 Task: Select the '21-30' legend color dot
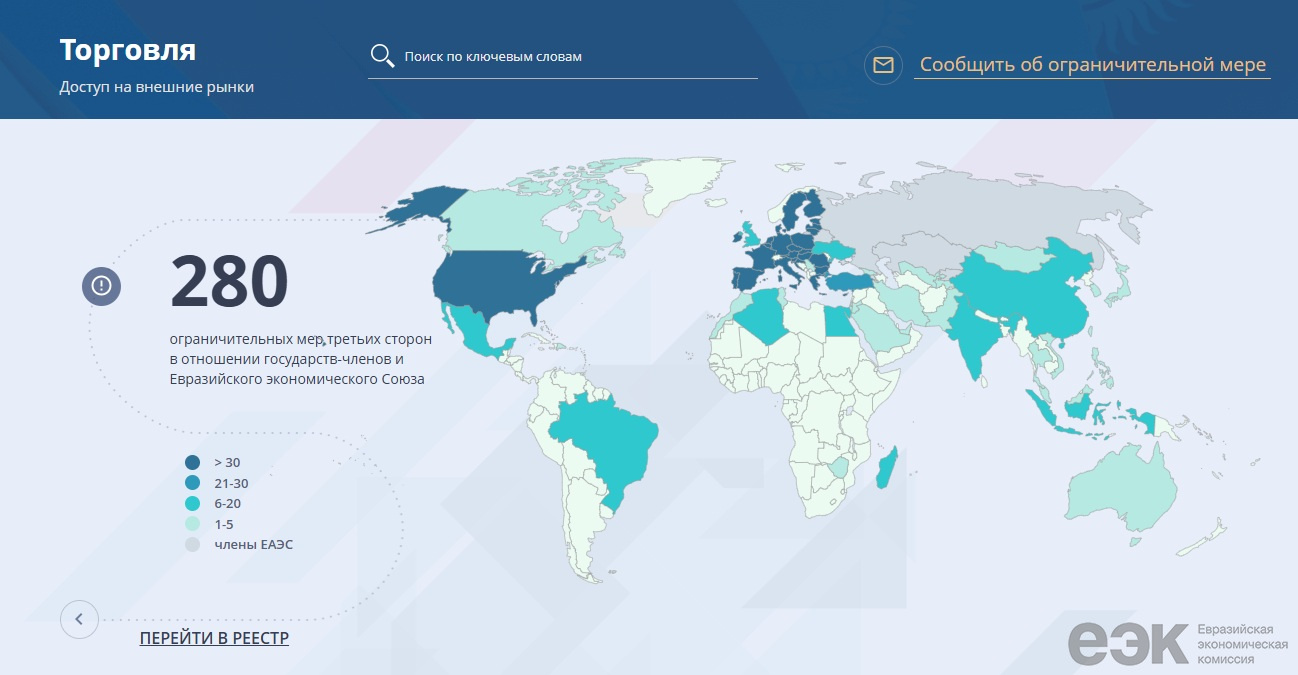coord(192,483)
